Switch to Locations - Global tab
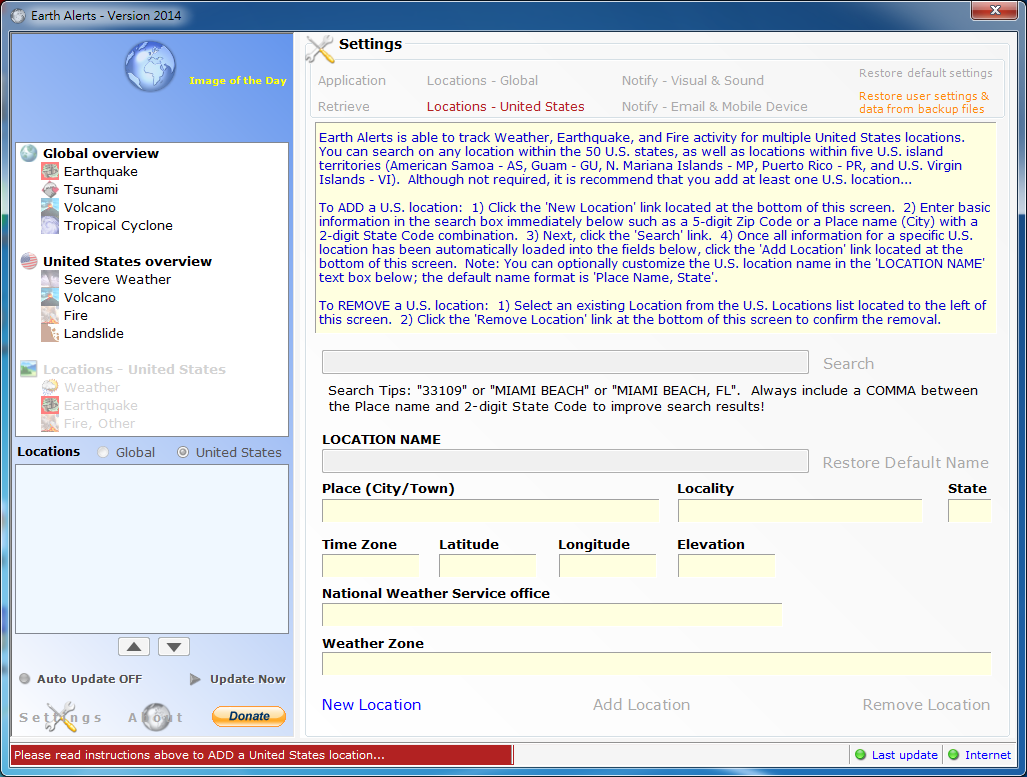The image size is (1027, 777). click(482, 81)
